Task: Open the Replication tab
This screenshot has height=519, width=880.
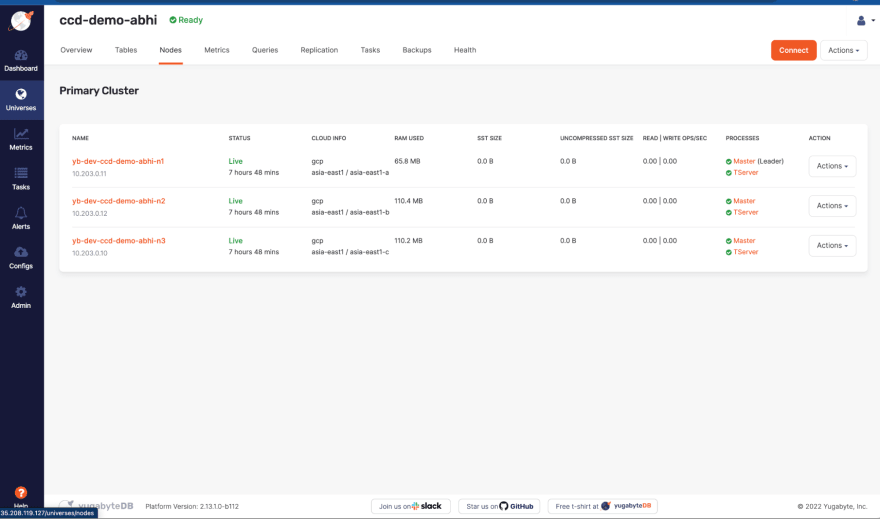Action: (x=319, y=50)
